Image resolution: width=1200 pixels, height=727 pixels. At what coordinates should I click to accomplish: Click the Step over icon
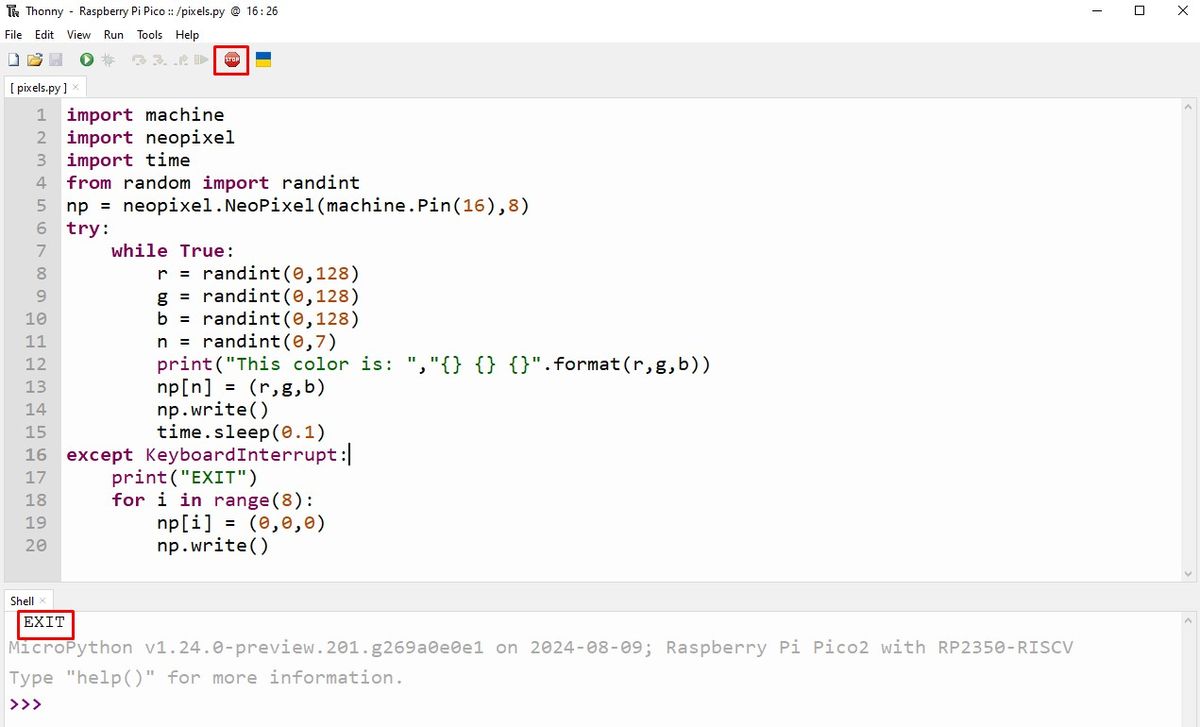pyautogui.click(x=138, y=60)
